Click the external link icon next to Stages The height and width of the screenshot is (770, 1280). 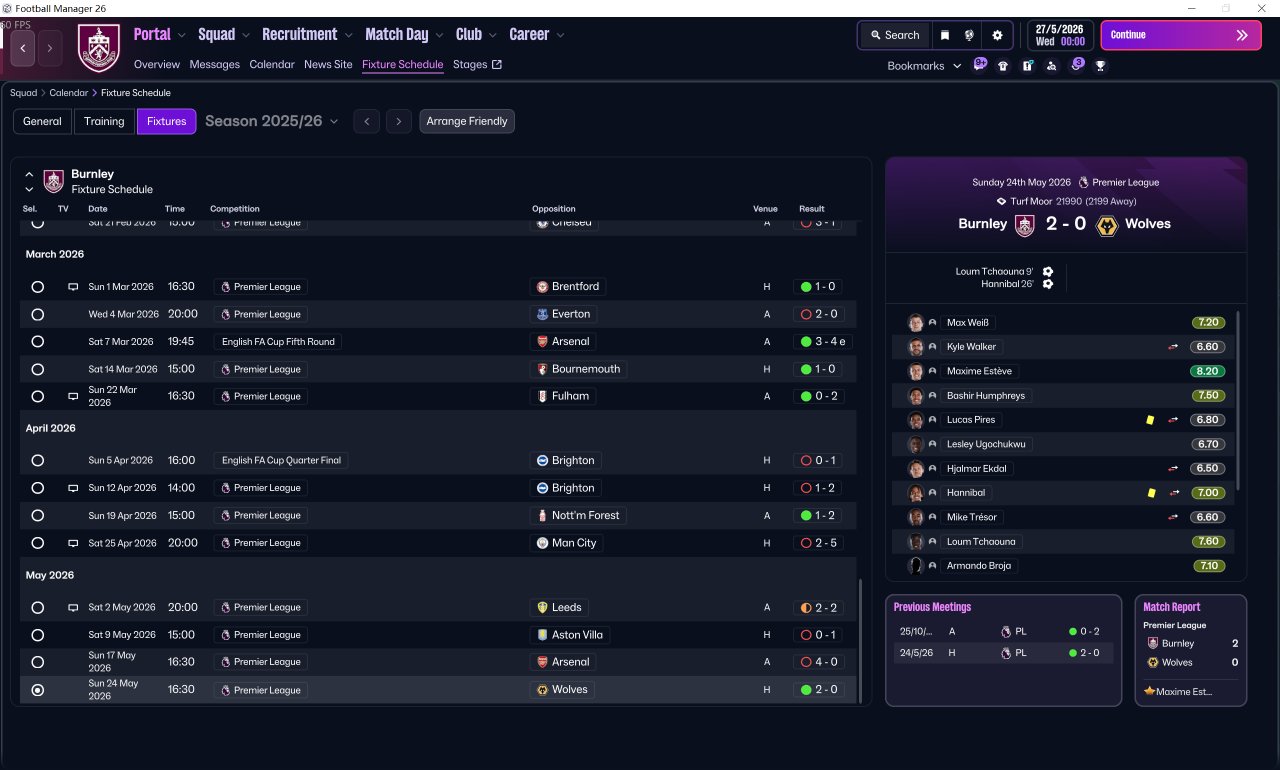click(497, 65)
